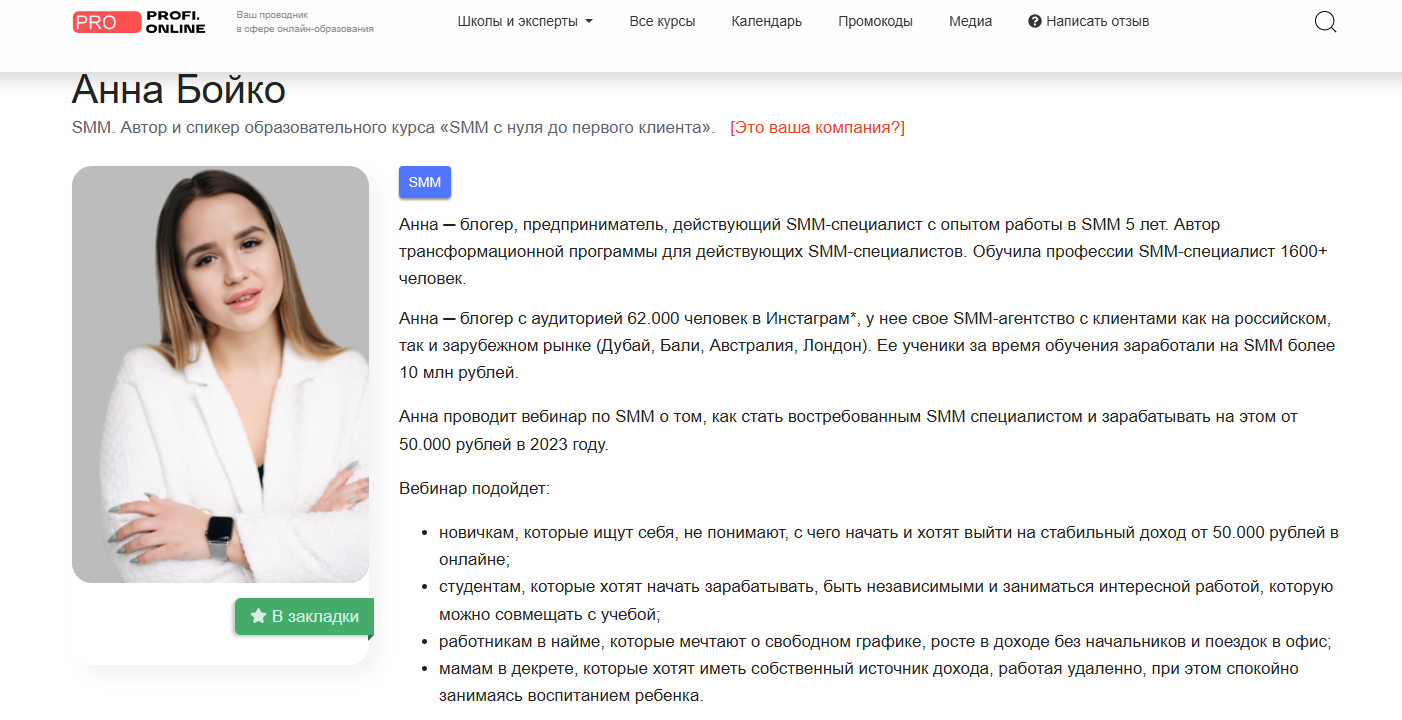The image size is (1402, 720).
Task: Select Написать отзыв in the navigation
Action: click(x=1096, y=20)
